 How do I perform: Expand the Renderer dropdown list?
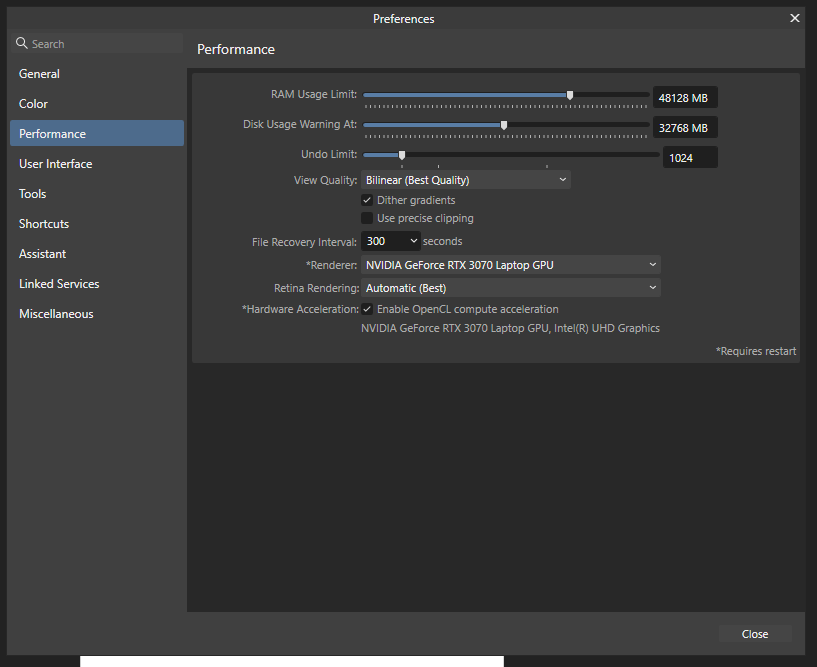click(510, 265)
